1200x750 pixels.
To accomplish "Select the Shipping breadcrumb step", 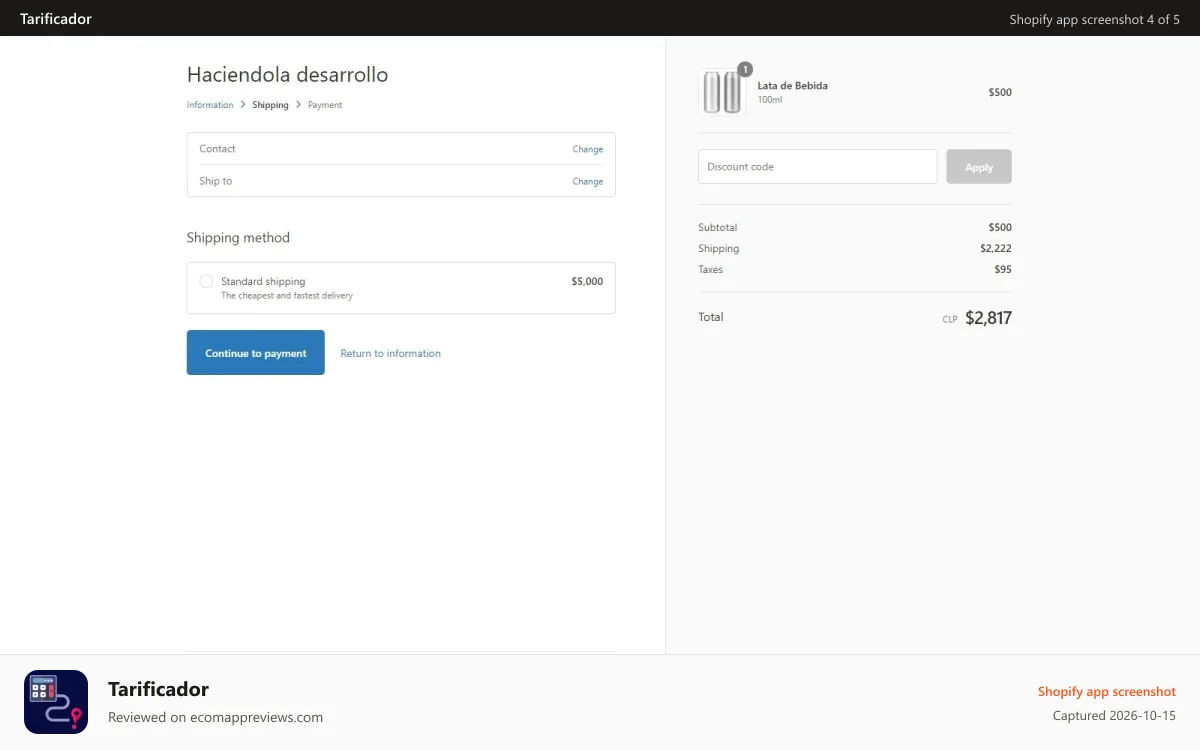I will pyautogui.click(x=270, y=105).
